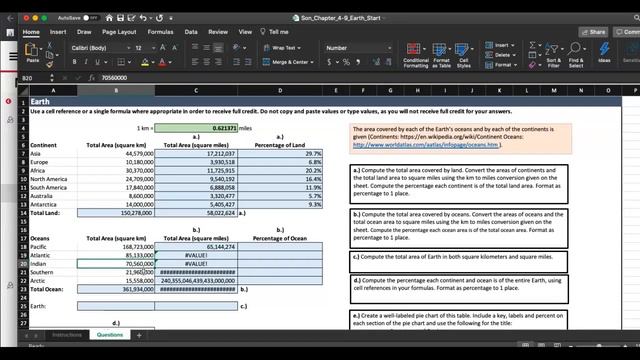The width and height of the screenshot is (640, 360).
Task: Click the Cut scissors icon
Action: pyautogui.click(x=49, y=45)
